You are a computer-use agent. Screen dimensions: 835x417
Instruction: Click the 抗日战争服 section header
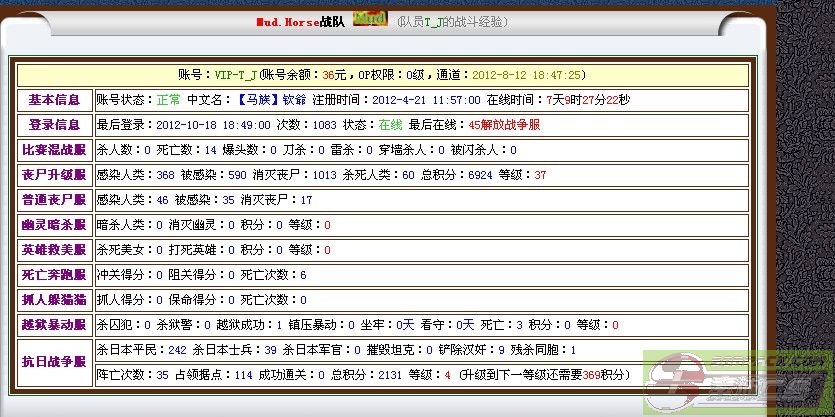point(54,362)
